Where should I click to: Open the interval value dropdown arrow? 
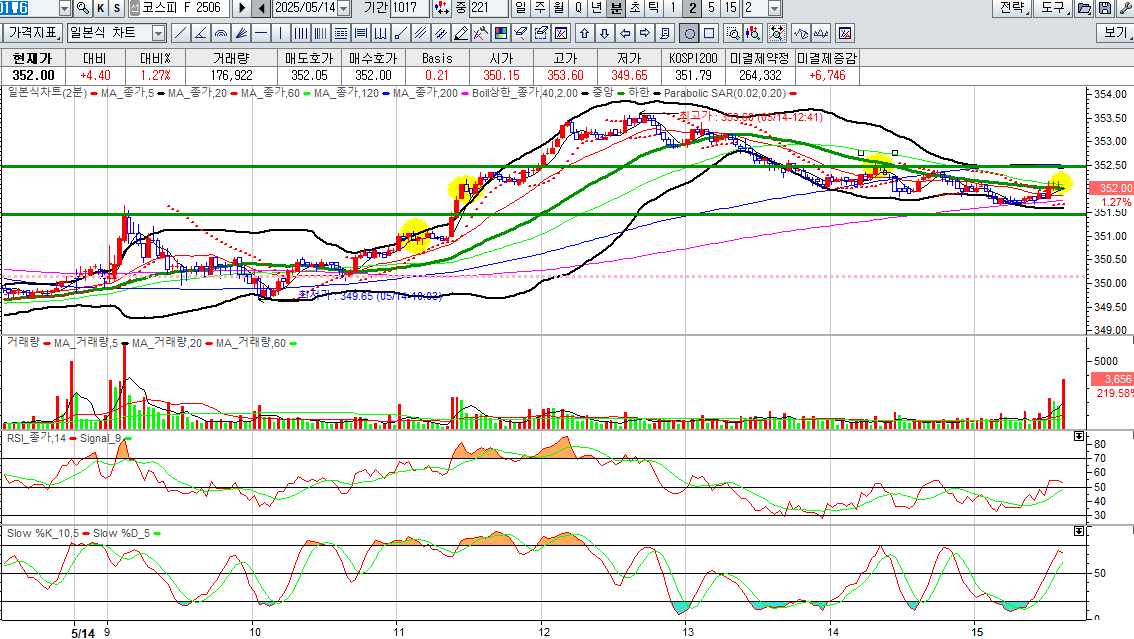(x=775, y=8)
